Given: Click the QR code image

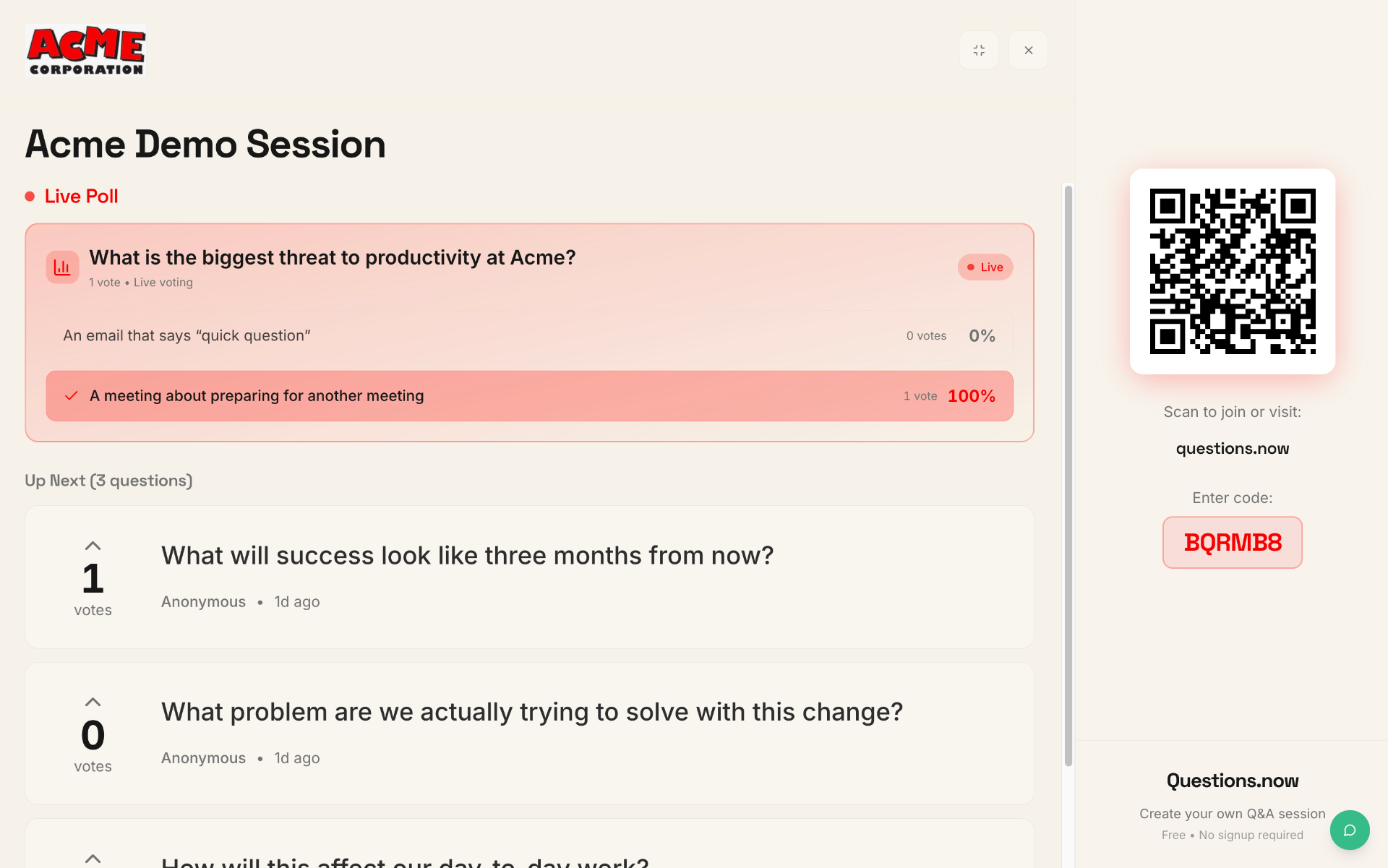Looking at the screenshot, I should (1232, 272).
